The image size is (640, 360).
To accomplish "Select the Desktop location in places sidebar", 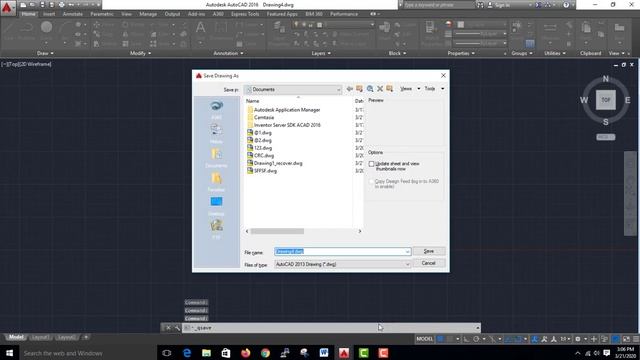I will [x=216, y=205].
